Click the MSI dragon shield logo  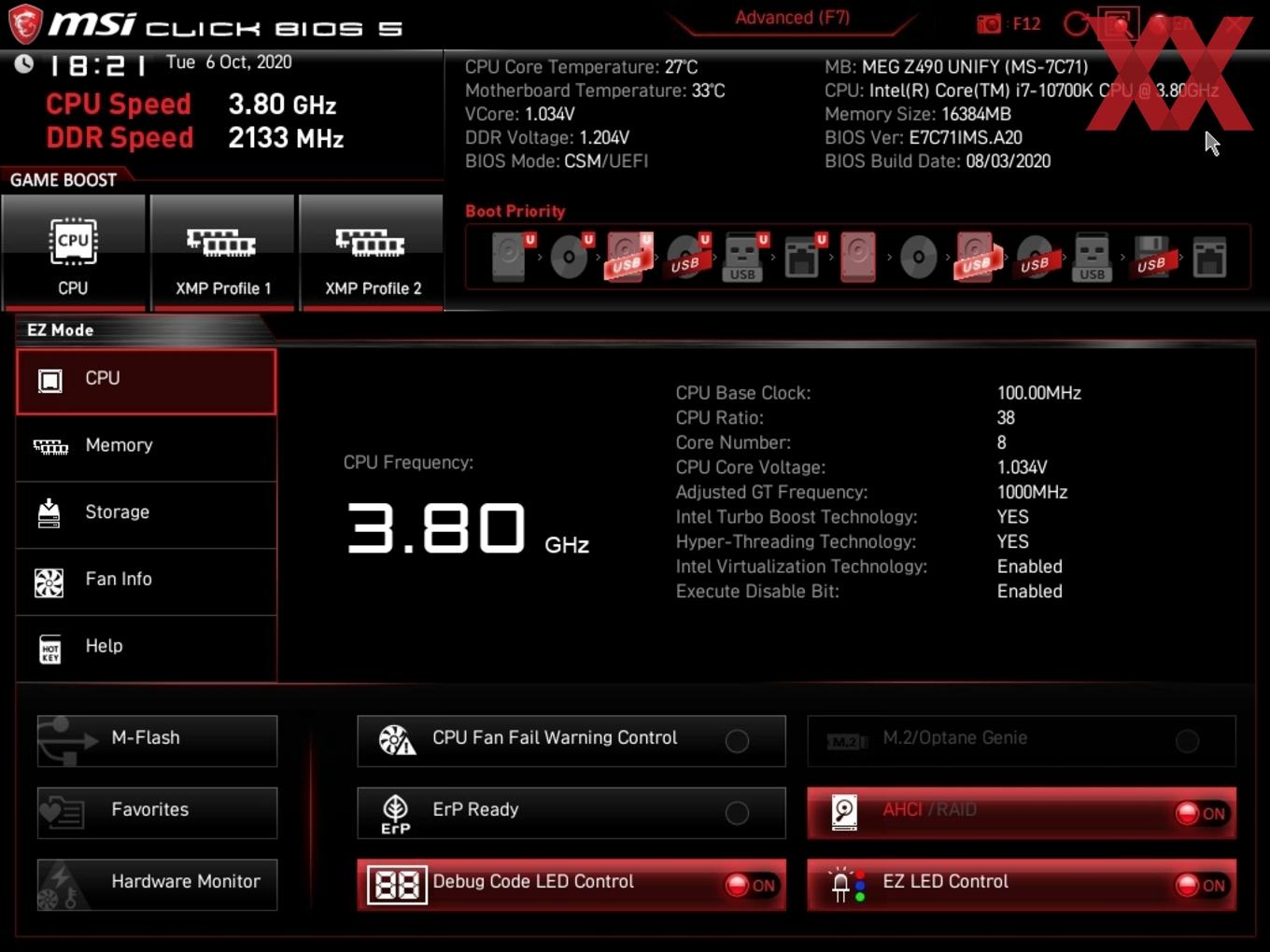[25, 24]
